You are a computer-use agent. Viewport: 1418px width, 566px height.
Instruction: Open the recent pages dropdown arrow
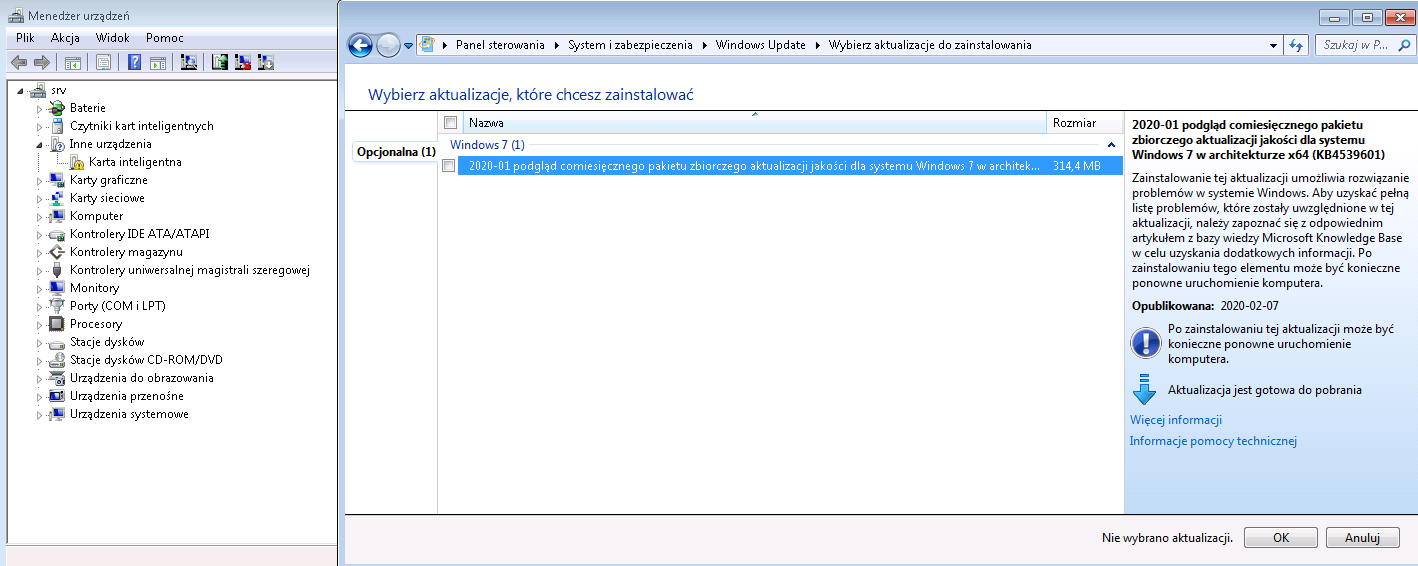408,46
